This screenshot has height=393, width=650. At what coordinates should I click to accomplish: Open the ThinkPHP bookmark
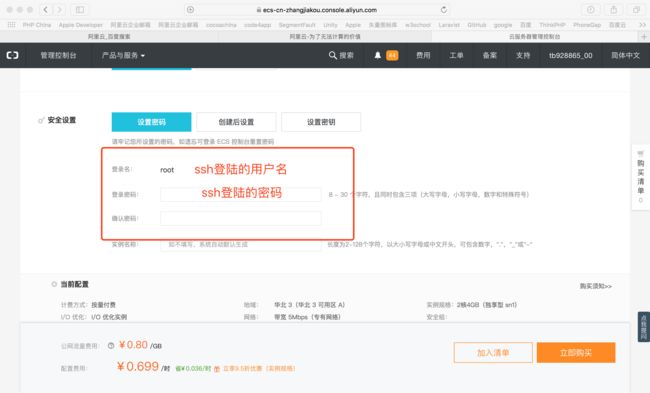click(x=552, y=25)
